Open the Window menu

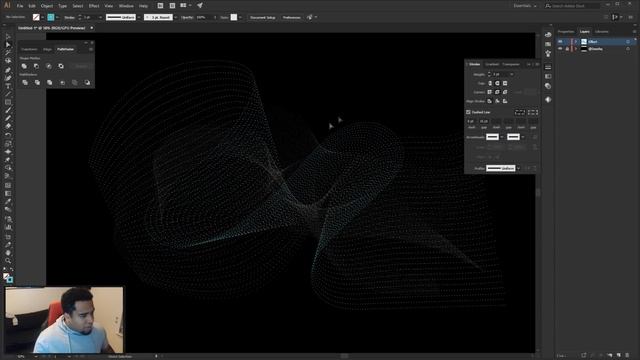(126, 6)
